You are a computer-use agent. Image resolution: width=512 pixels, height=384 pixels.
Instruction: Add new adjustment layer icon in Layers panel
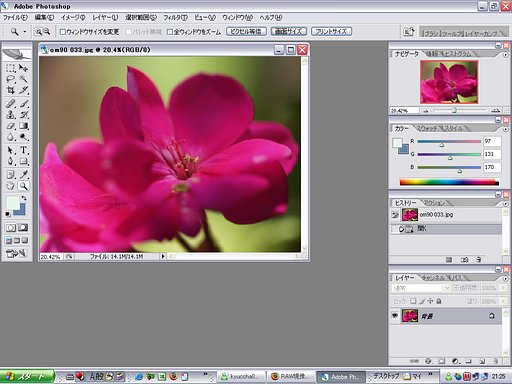click(456, 361)
